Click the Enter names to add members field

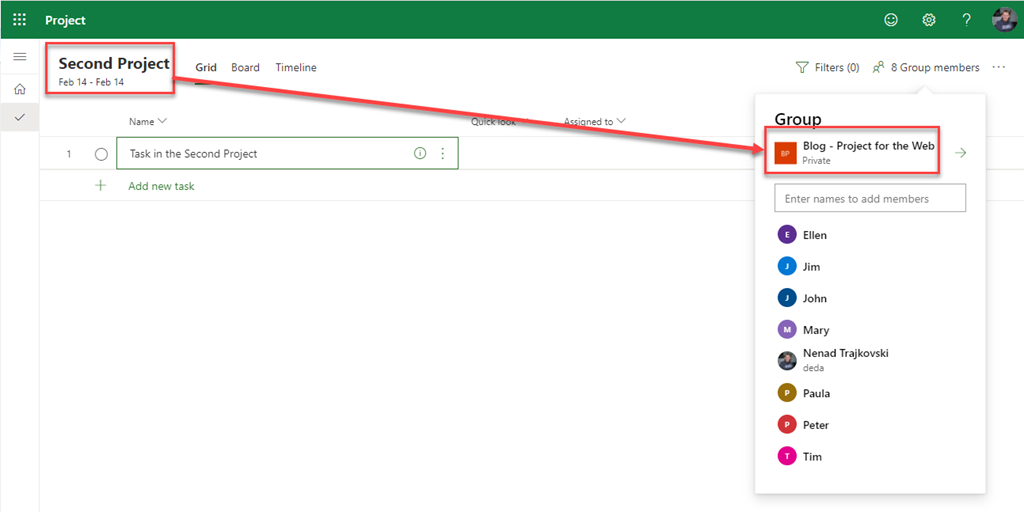870,198
